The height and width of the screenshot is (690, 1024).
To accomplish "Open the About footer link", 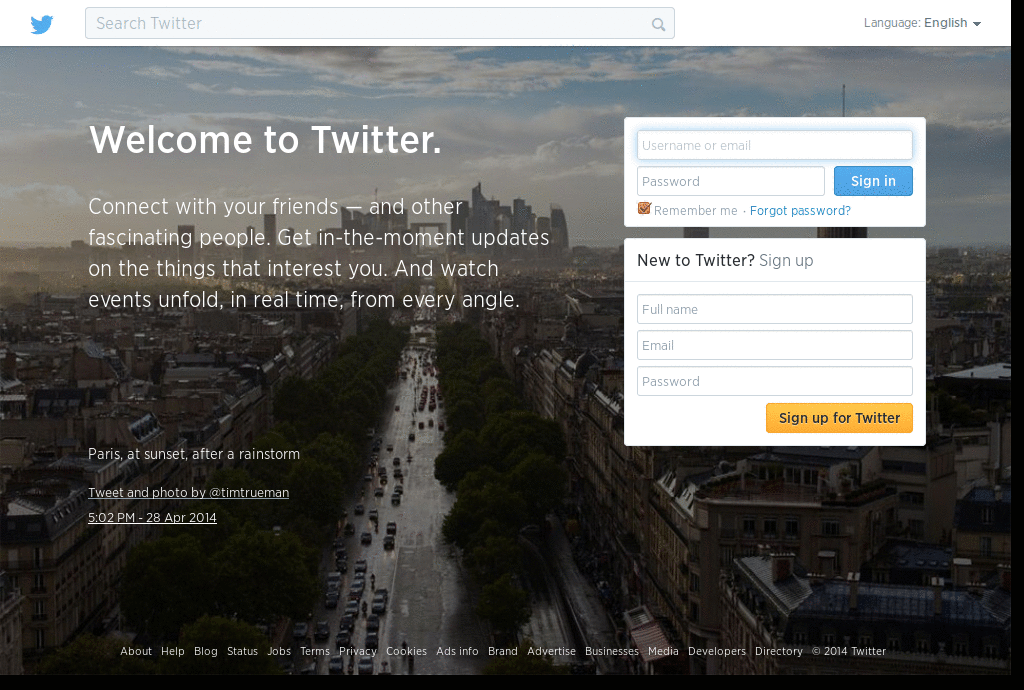I will [136, 651].
